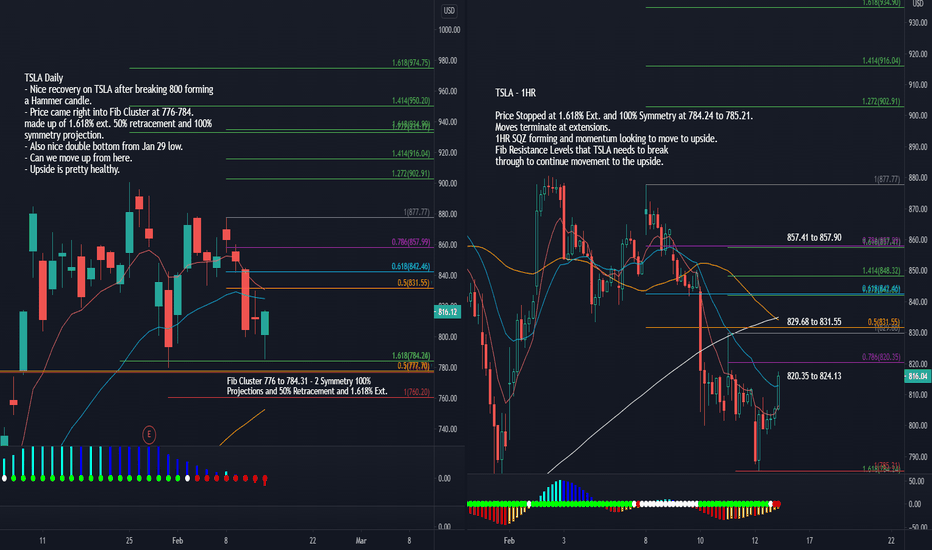Click 'Price Stopped at 1.618% Ext.' note line
Screen dimensions: 932x550
click(x=624, y=116)
